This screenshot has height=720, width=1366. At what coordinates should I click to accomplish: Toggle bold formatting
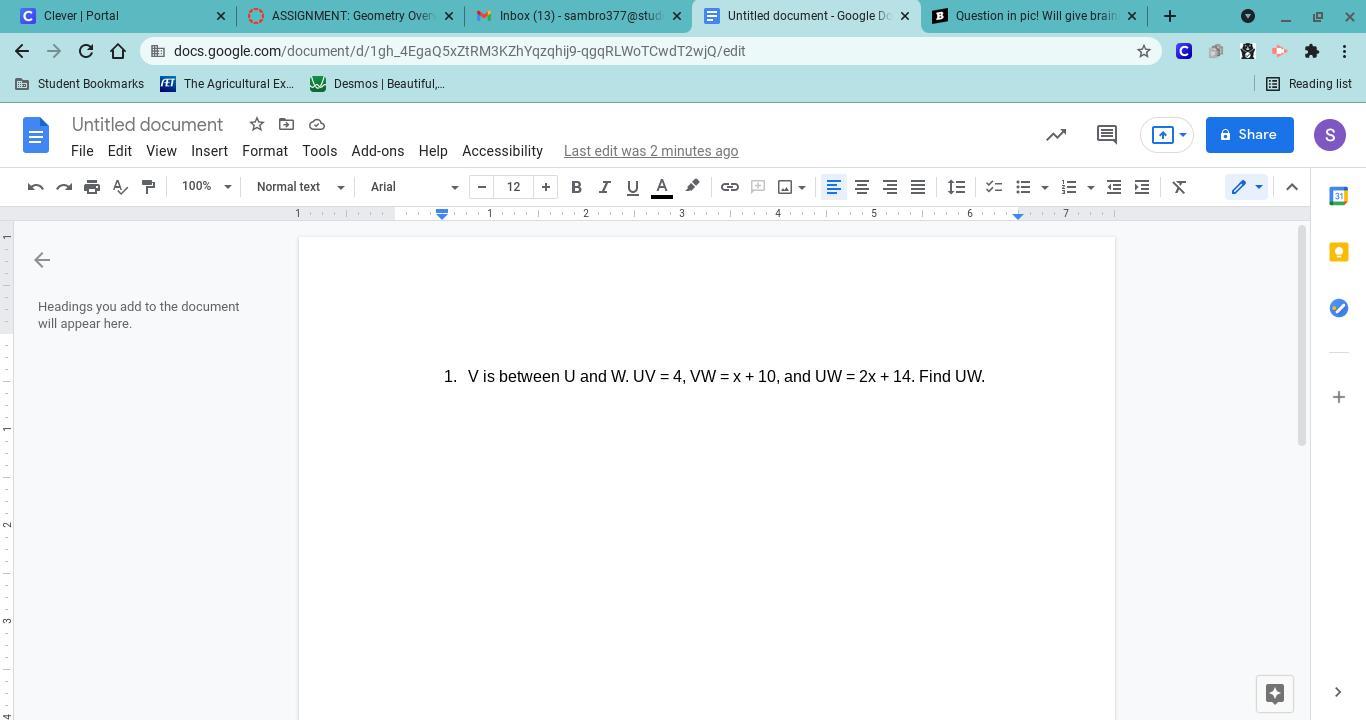click(576, 187)
